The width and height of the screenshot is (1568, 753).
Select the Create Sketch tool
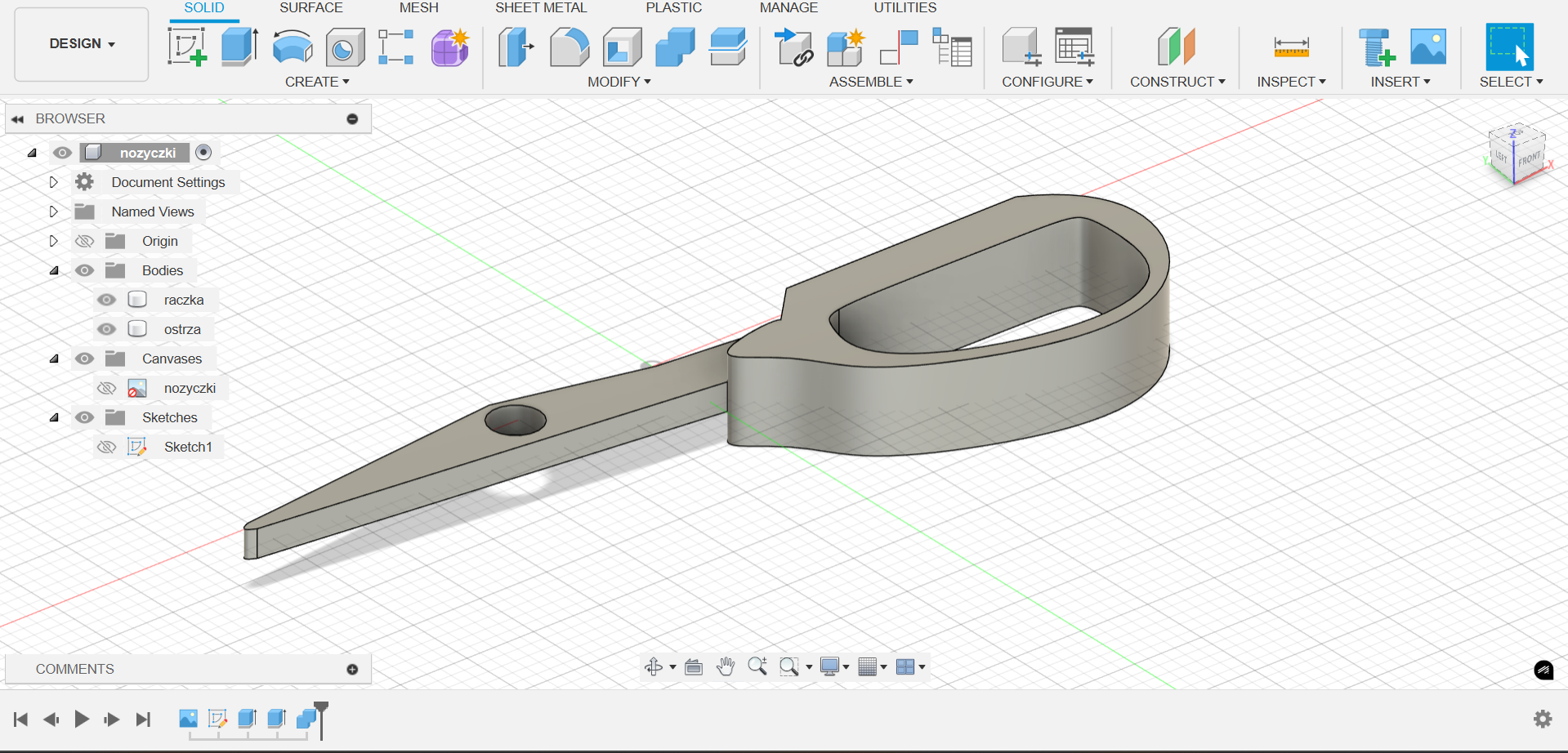click(187, 47)
